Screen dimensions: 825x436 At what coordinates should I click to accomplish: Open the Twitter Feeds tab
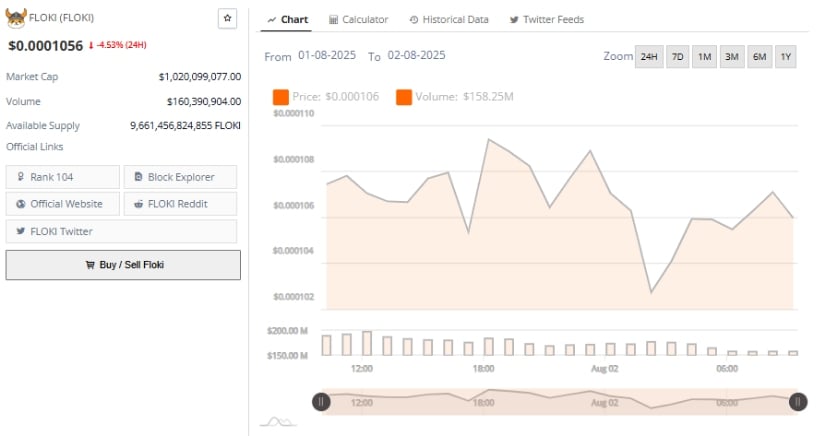(x=547, y=19)
